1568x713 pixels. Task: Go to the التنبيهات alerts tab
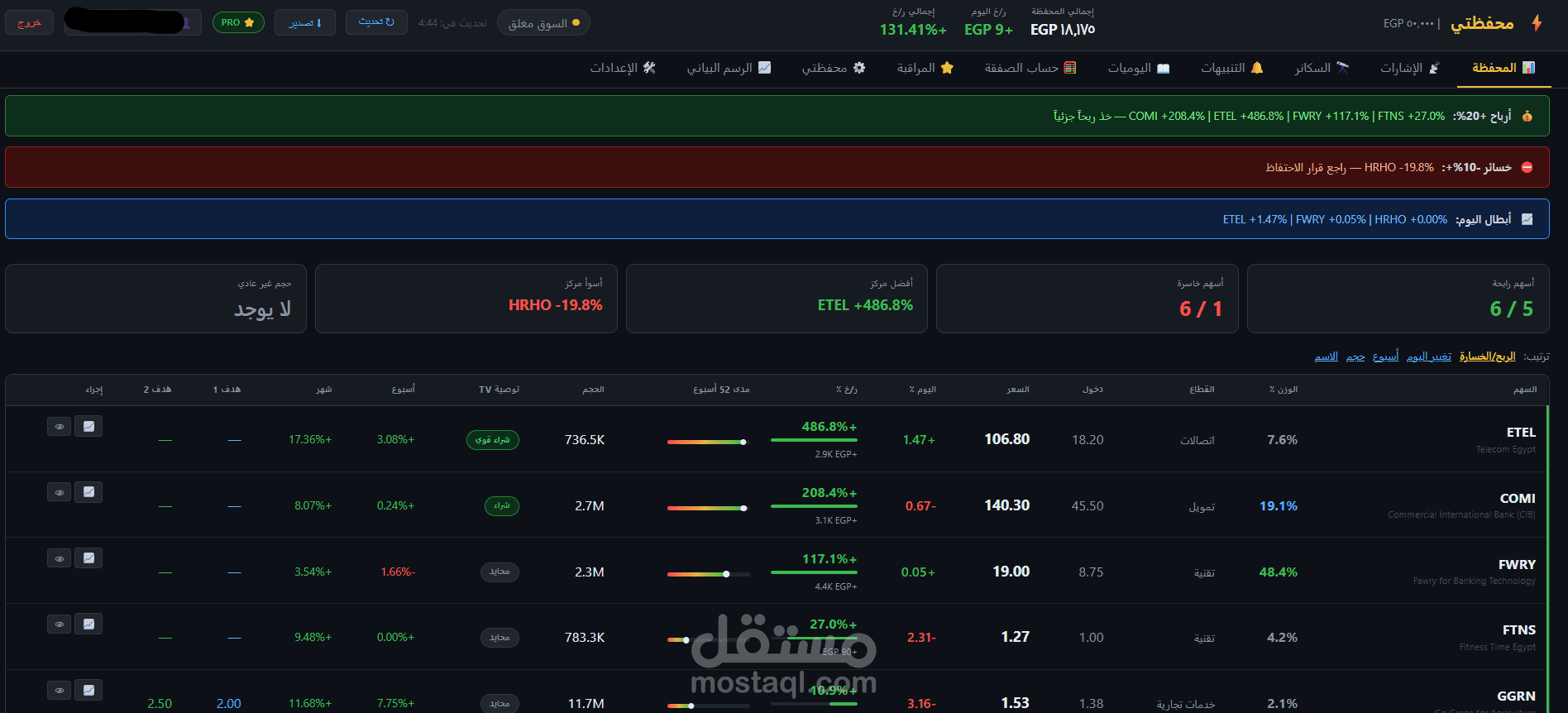click(1232, 68)
